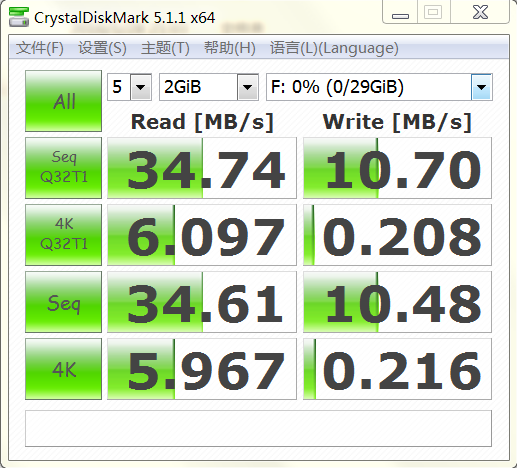Expand the test size dropdown showing 2GiB

[247, 87]
